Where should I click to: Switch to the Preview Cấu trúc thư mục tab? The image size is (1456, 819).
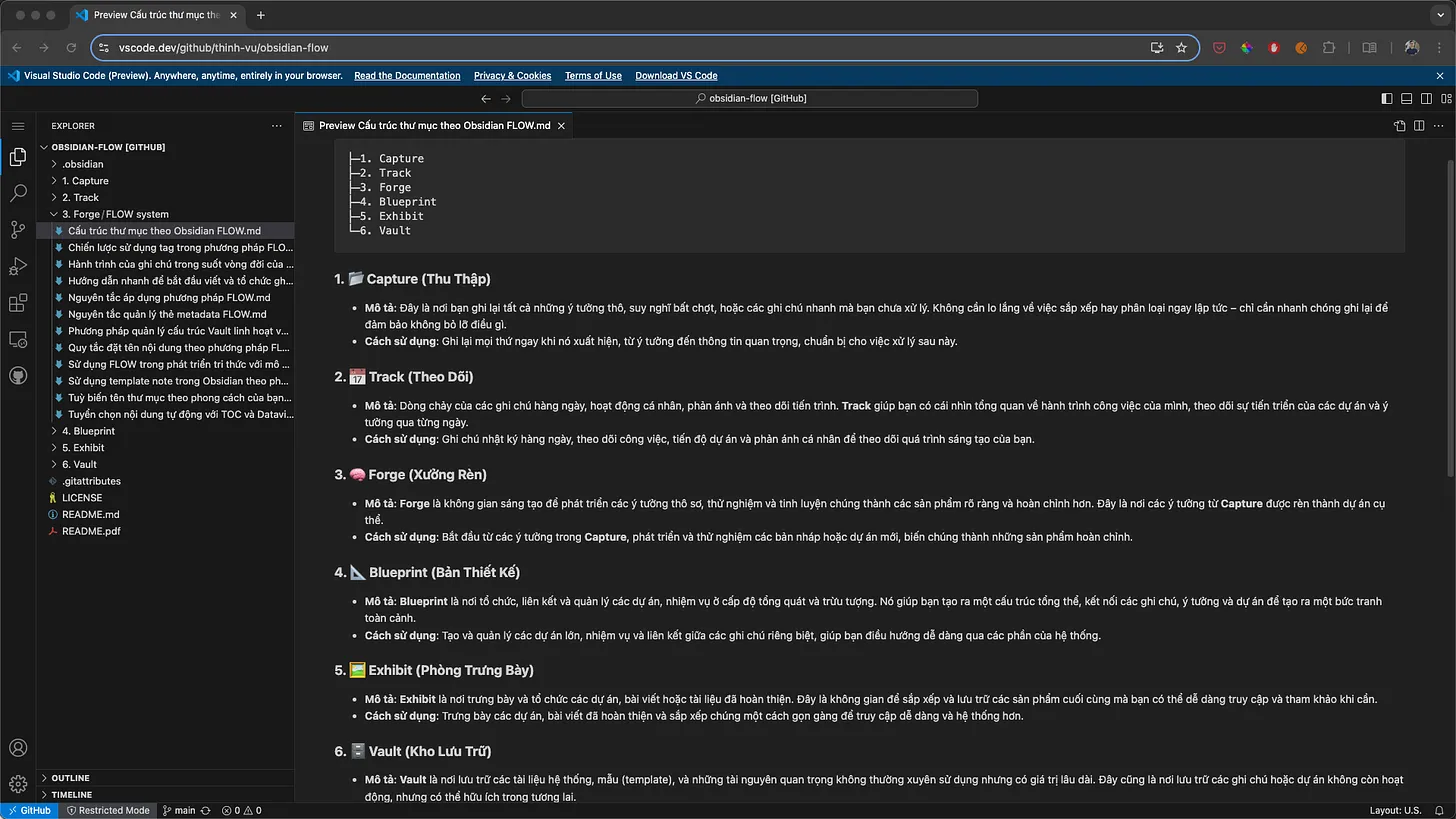point(430,125)
